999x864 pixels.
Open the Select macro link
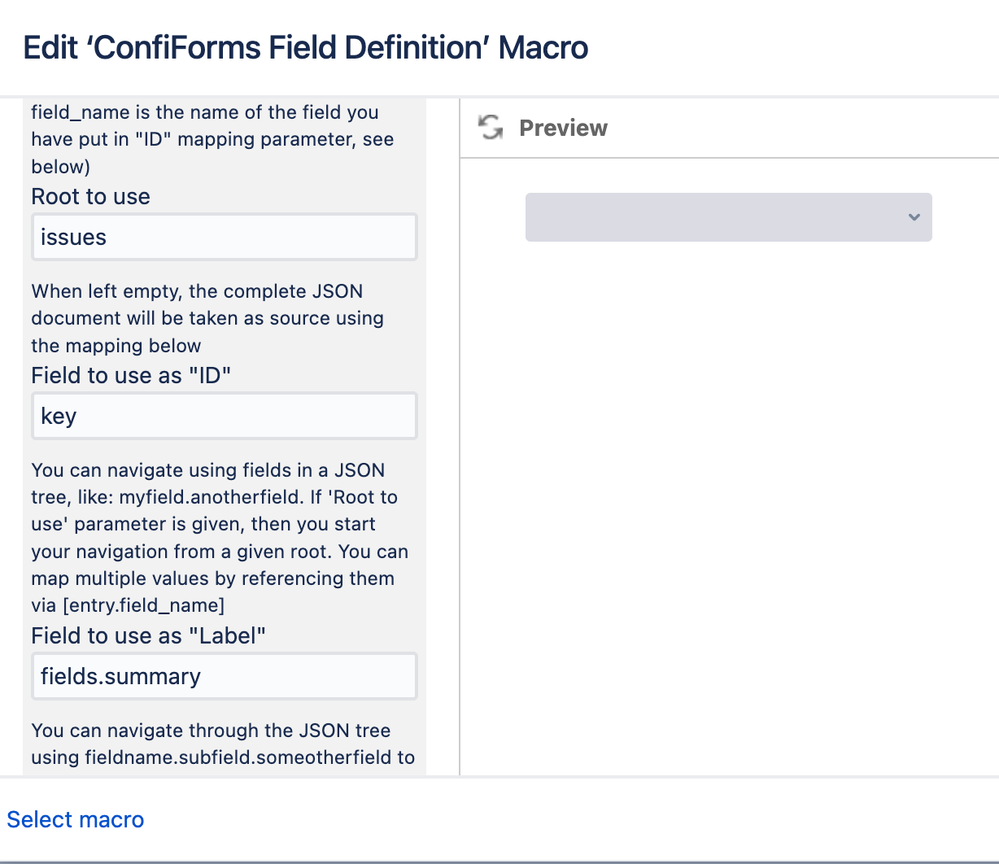(x=75, y=819)
